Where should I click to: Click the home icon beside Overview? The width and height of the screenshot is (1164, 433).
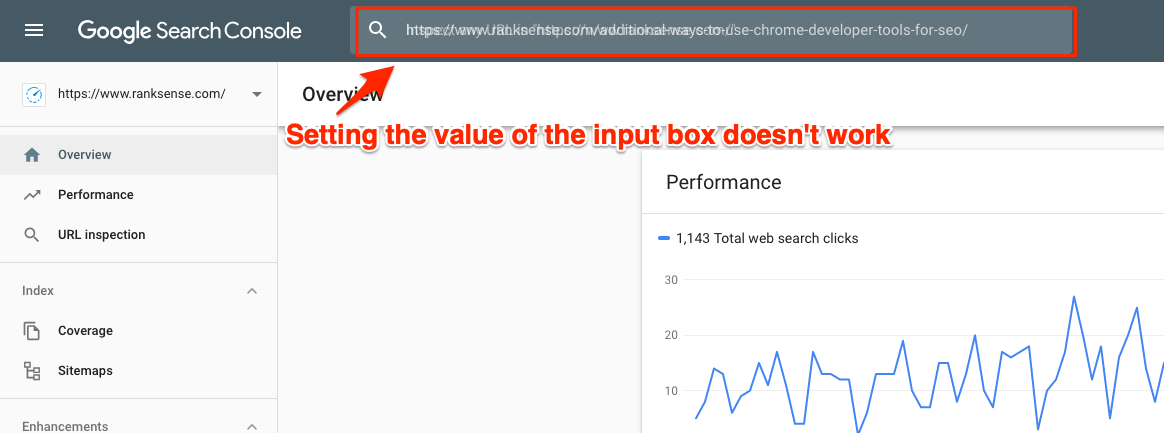point(32,155)
